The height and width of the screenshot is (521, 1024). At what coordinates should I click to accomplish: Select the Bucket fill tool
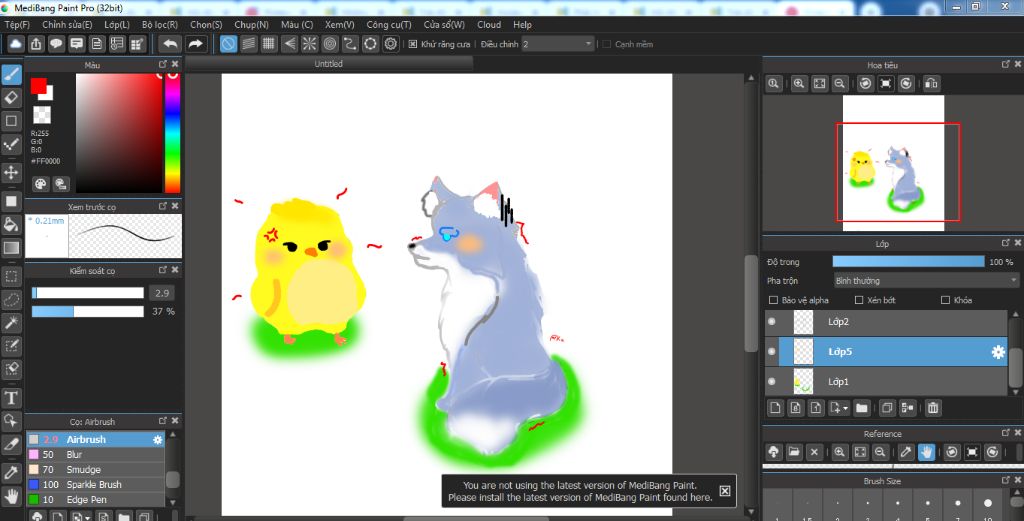[11, 225]
